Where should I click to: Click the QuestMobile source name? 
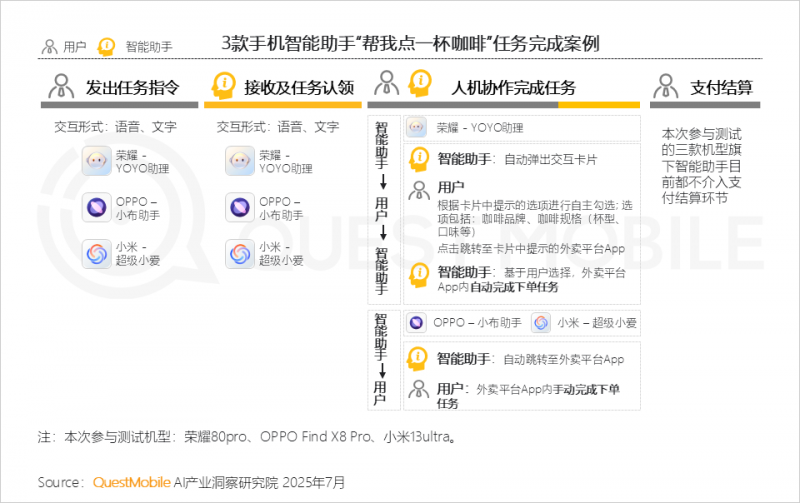point(132,482)
